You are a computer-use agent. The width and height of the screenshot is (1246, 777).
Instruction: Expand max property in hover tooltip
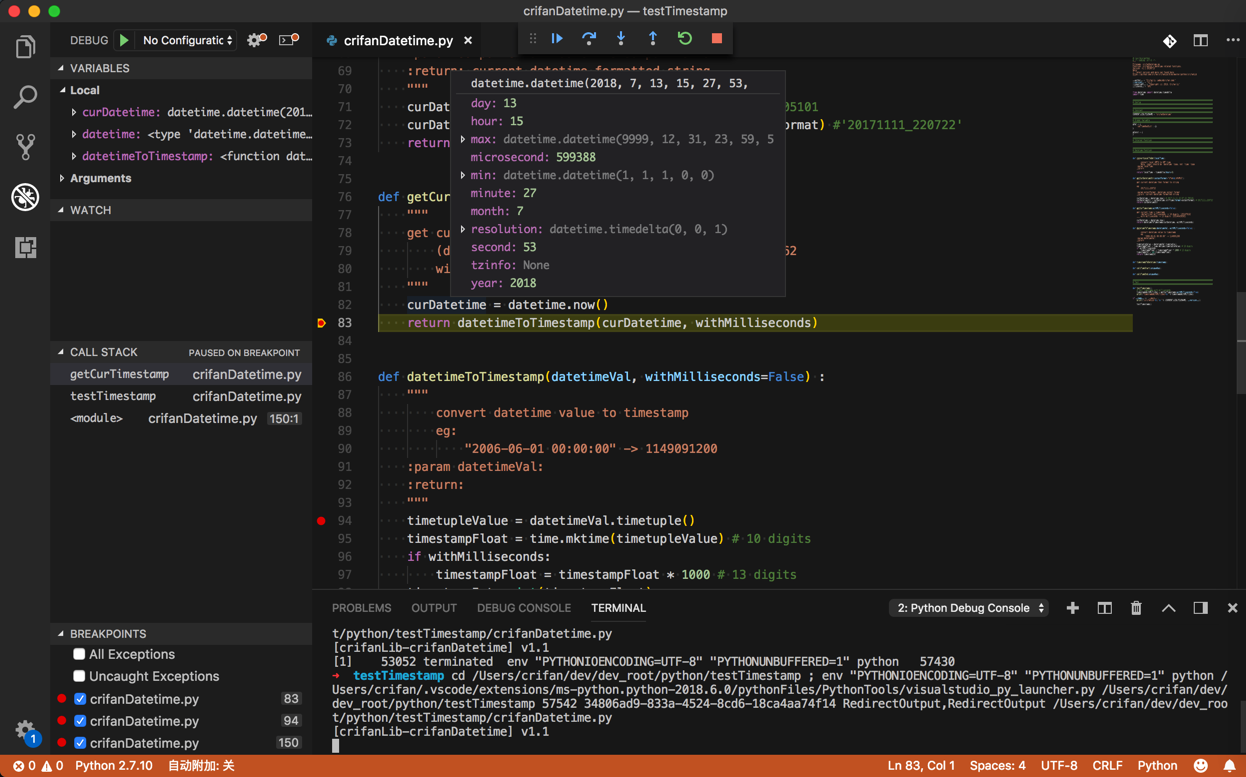tap(463, 139)
